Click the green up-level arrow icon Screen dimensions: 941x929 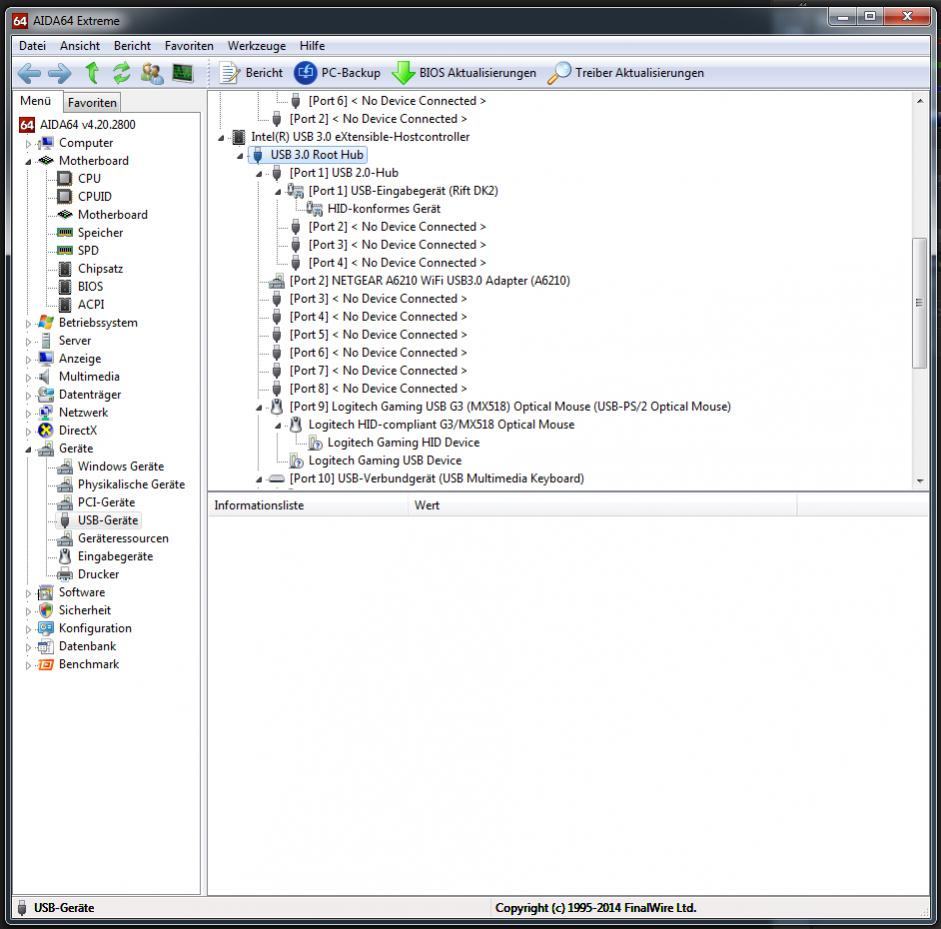[92, 73]
